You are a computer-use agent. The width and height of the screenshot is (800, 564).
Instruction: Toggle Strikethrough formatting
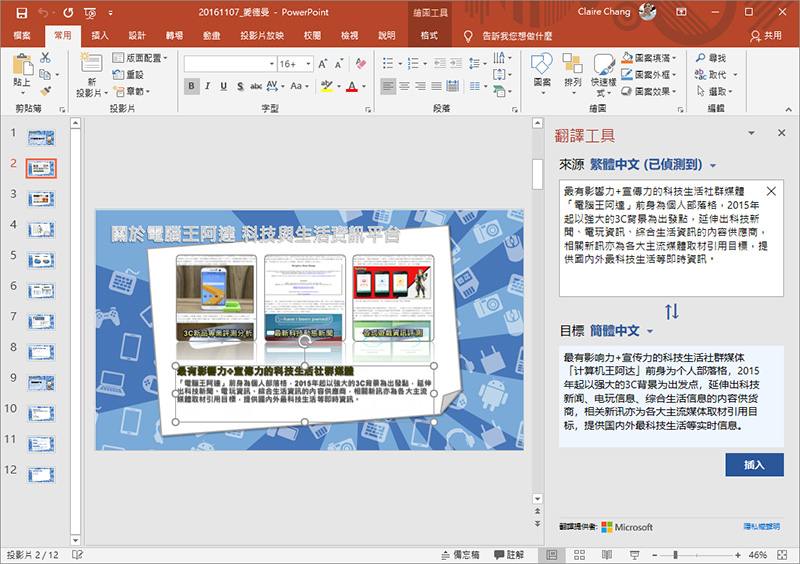click(x=256, y=86)
